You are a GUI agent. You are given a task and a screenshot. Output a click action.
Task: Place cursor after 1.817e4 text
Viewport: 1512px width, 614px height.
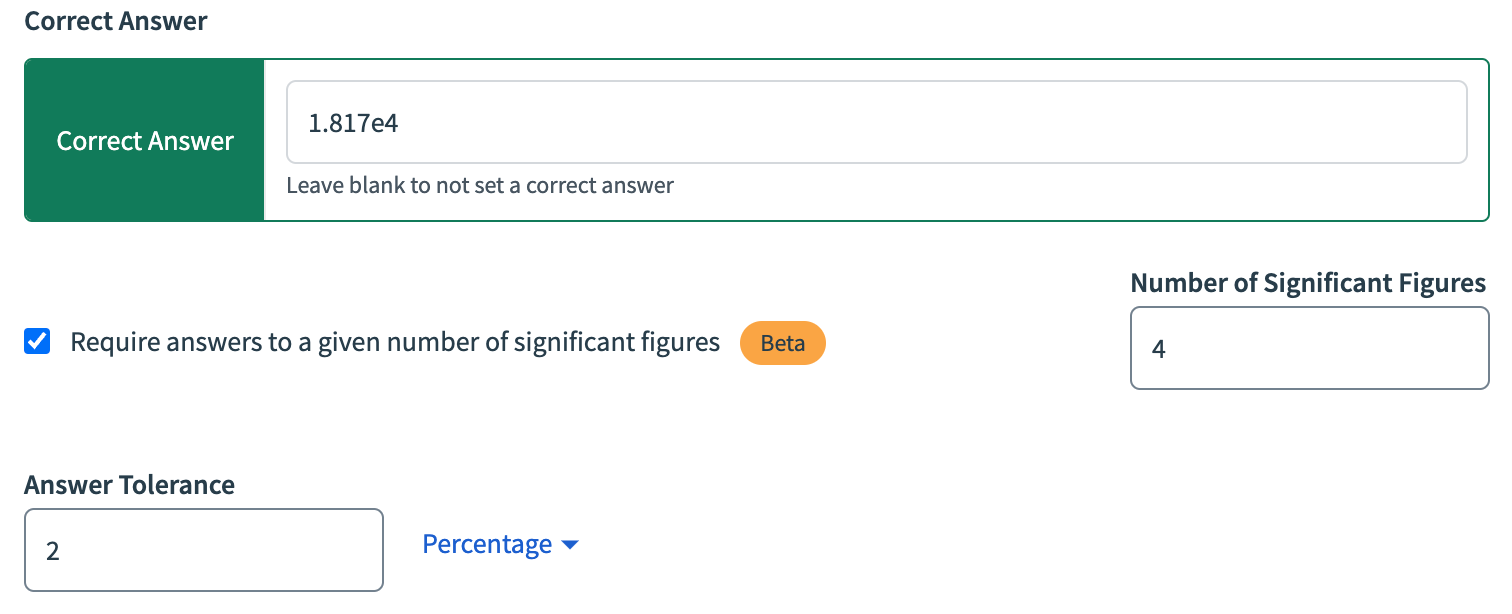point(402,123)
